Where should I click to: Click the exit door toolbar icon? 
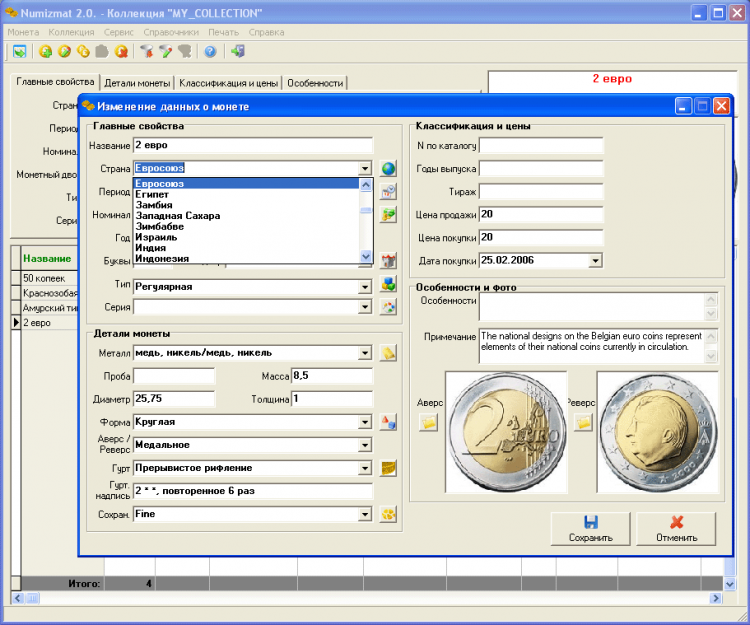[x=238, y=51]
